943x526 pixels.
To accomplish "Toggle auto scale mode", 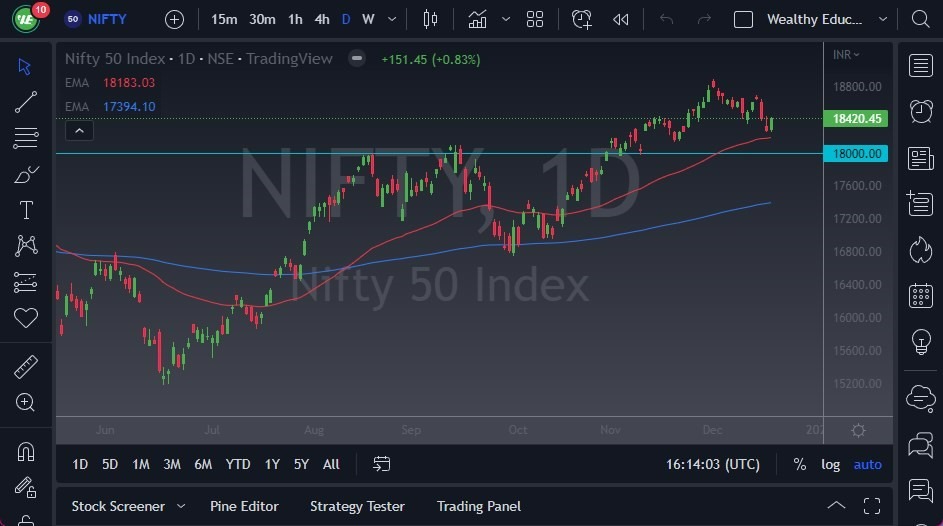I will tap(867, 464).
